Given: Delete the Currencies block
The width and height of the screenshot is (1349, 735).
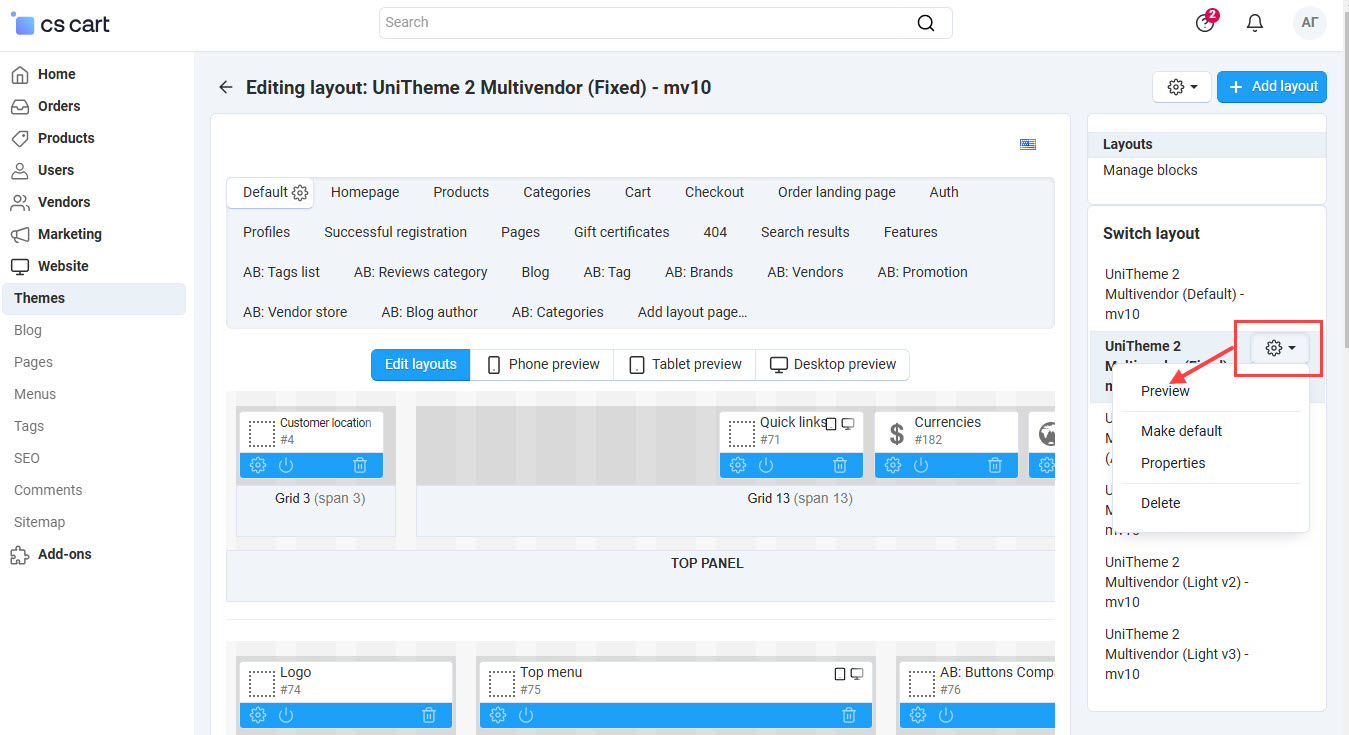Looking at the screenshot, I should coord(995,465).
